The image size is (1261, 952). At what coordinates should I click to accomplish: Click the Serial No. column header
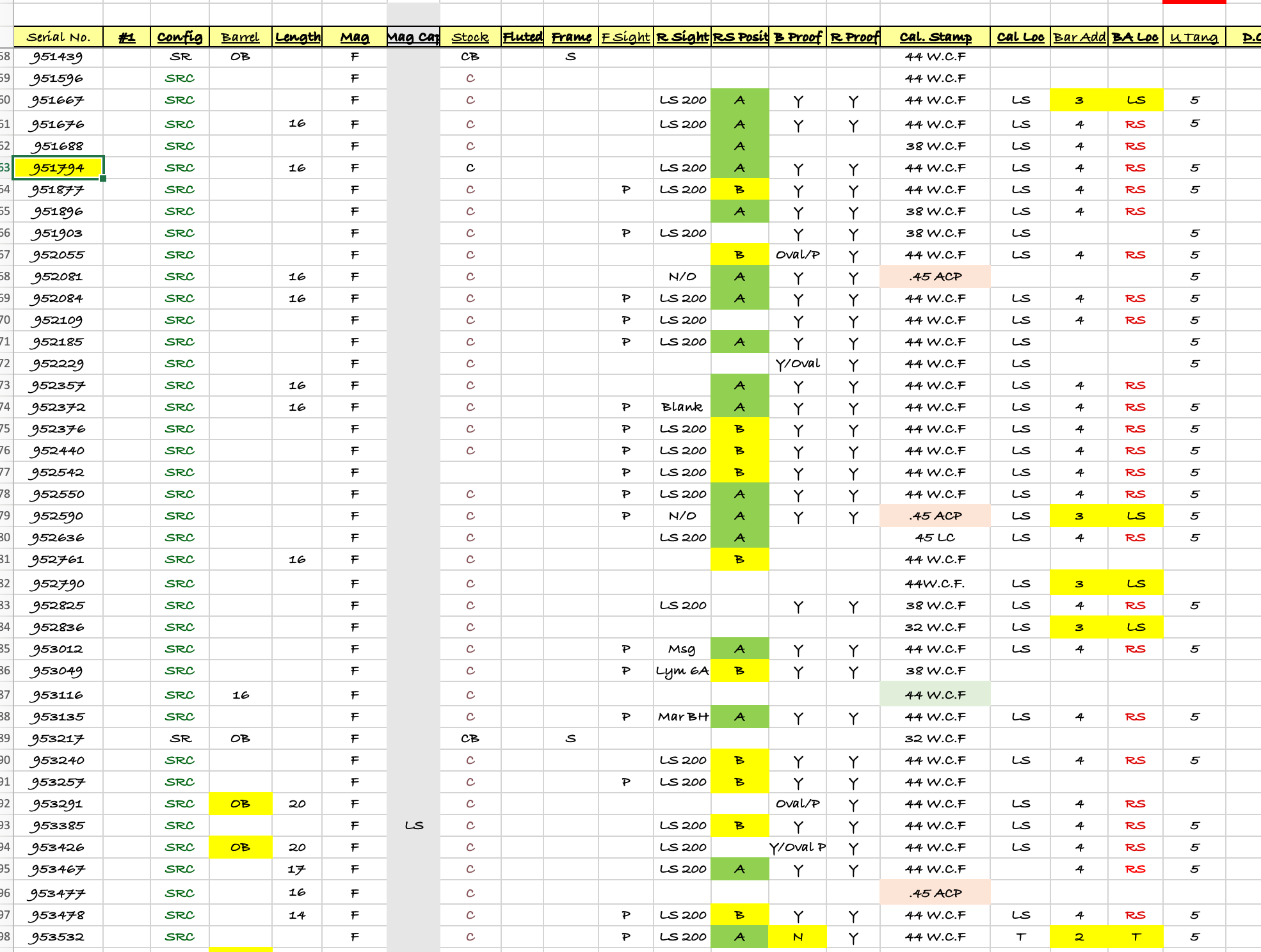point(58,37)
